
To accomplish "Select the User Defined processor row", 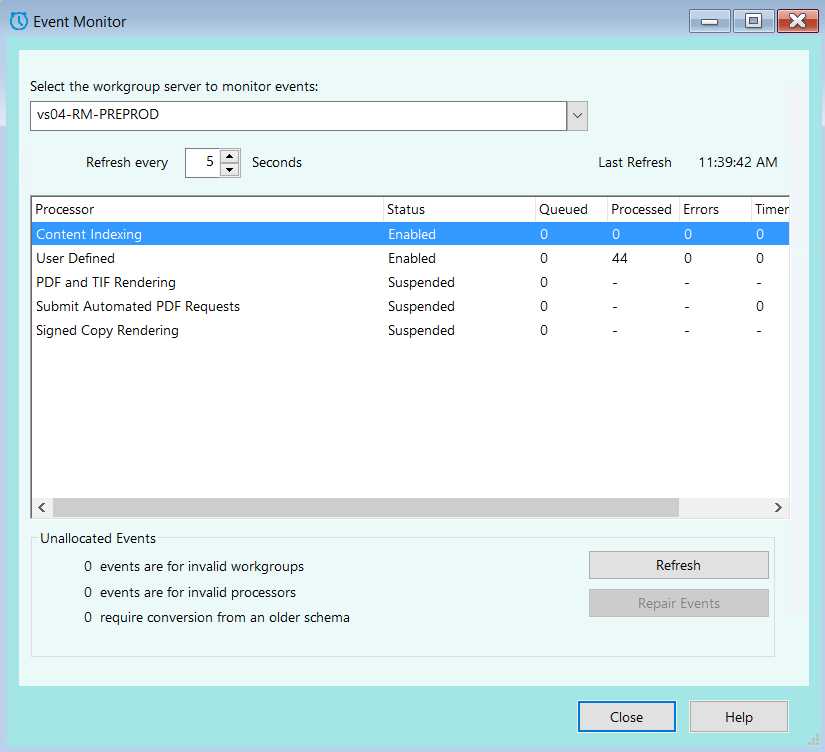I will pyautogui.click(x=200, y=258).
